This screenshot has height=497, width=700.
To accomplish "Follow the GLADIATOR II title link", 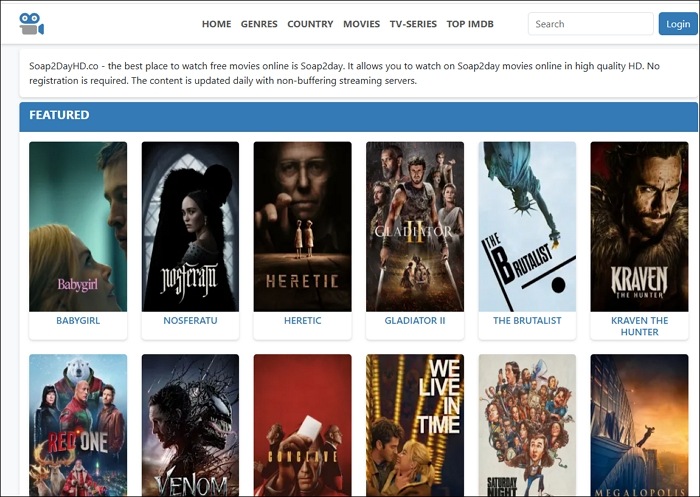I will (x=414, y=321).
